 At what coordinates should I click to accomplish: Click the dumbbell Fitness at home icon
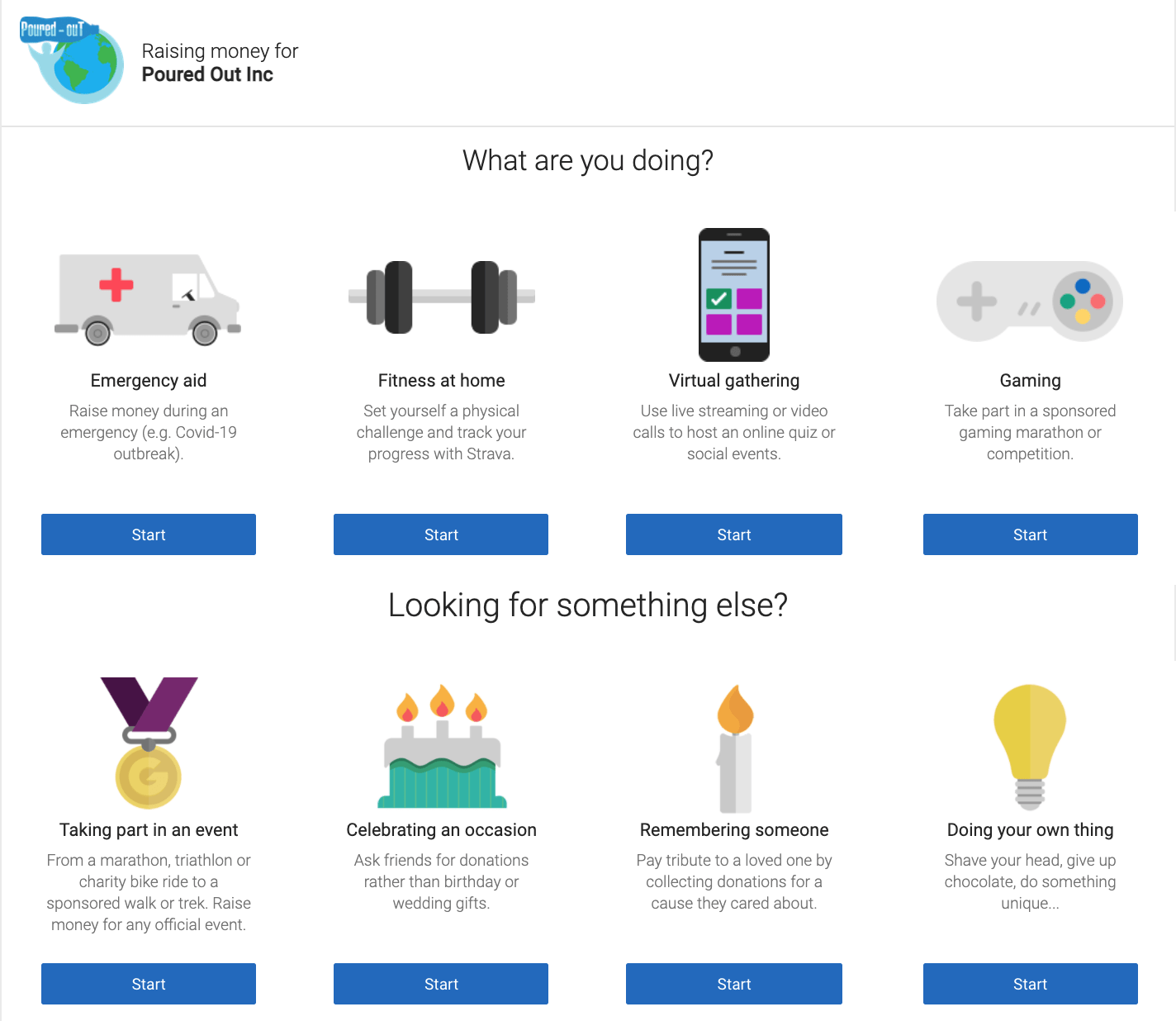click(x=442, y=297)
